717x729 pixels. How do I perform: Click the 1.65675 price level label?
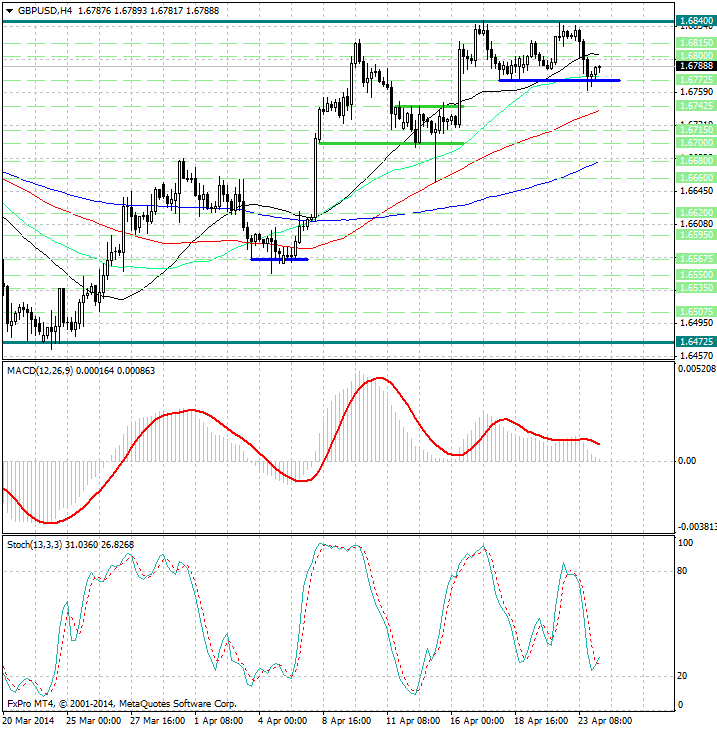(x=696, y=258)
